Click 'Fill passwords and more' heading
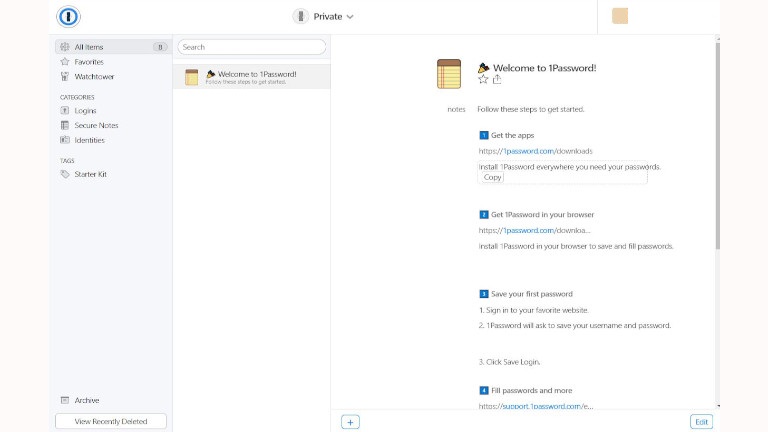 (531, 390)
